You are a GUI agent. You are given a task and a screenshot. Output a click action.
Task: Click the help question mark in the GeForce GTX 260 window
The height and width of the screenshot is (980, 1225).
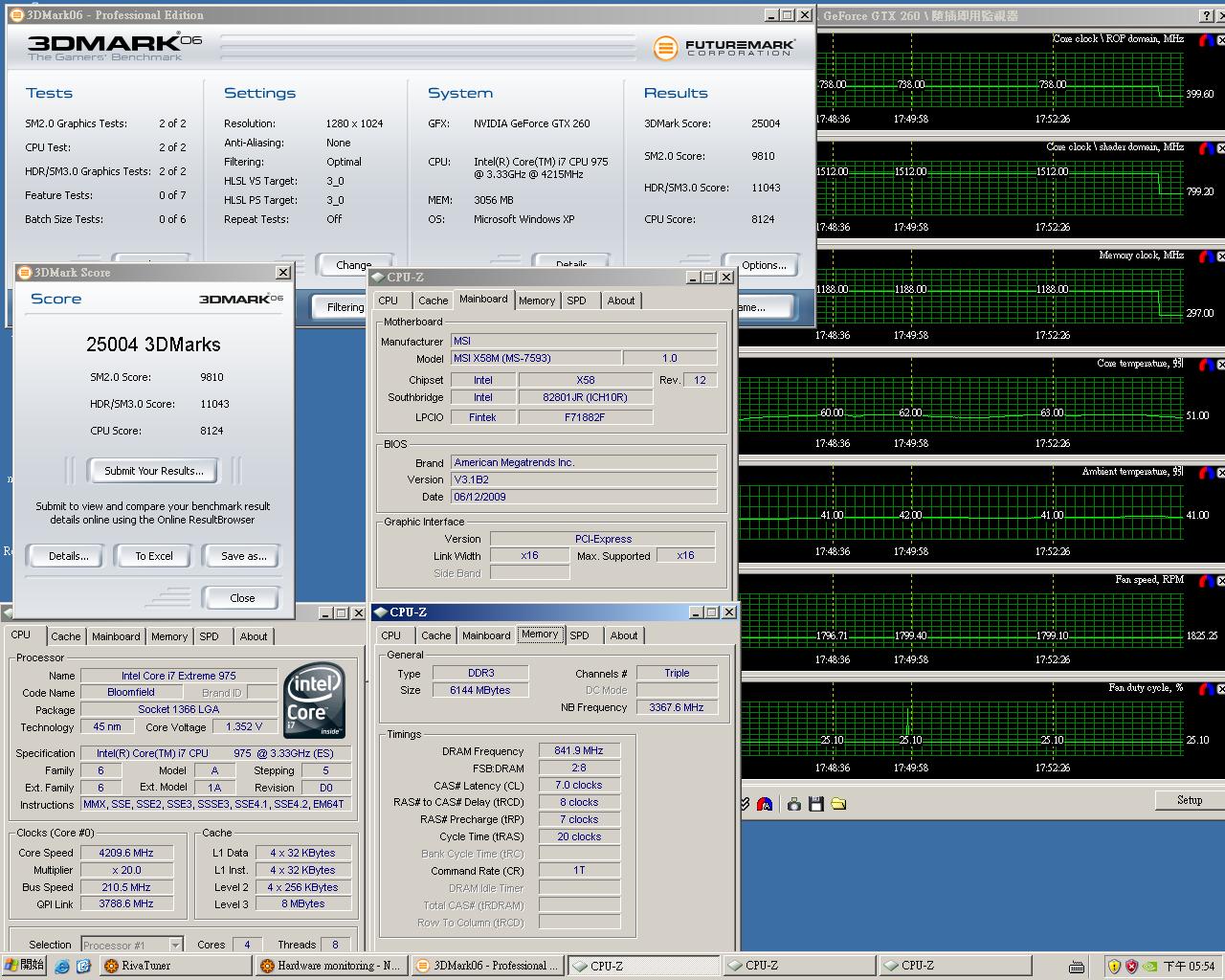pyautogui.click(x=1206, y=15)
